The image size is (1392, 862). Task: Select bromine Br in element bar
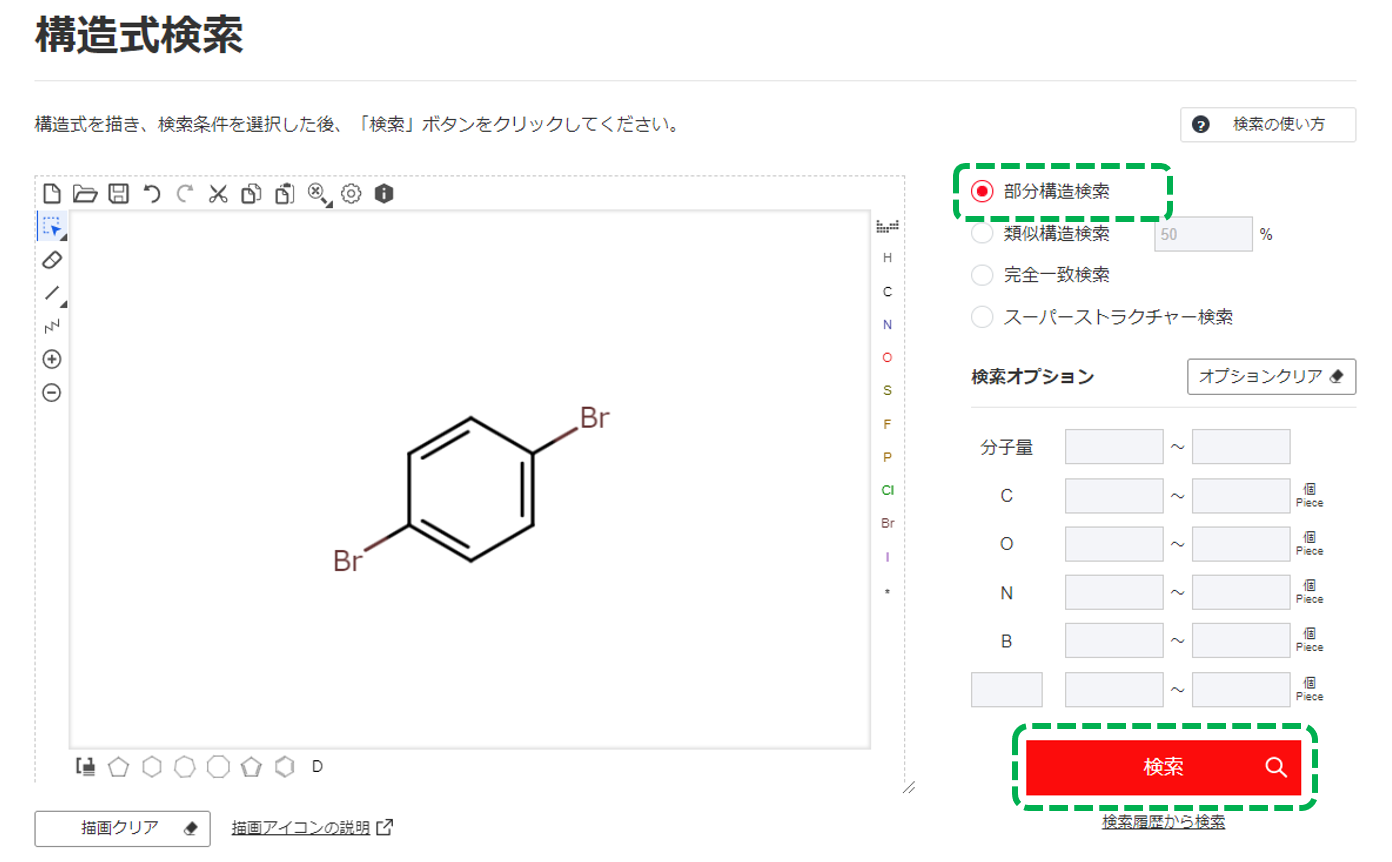pos(887,523)
